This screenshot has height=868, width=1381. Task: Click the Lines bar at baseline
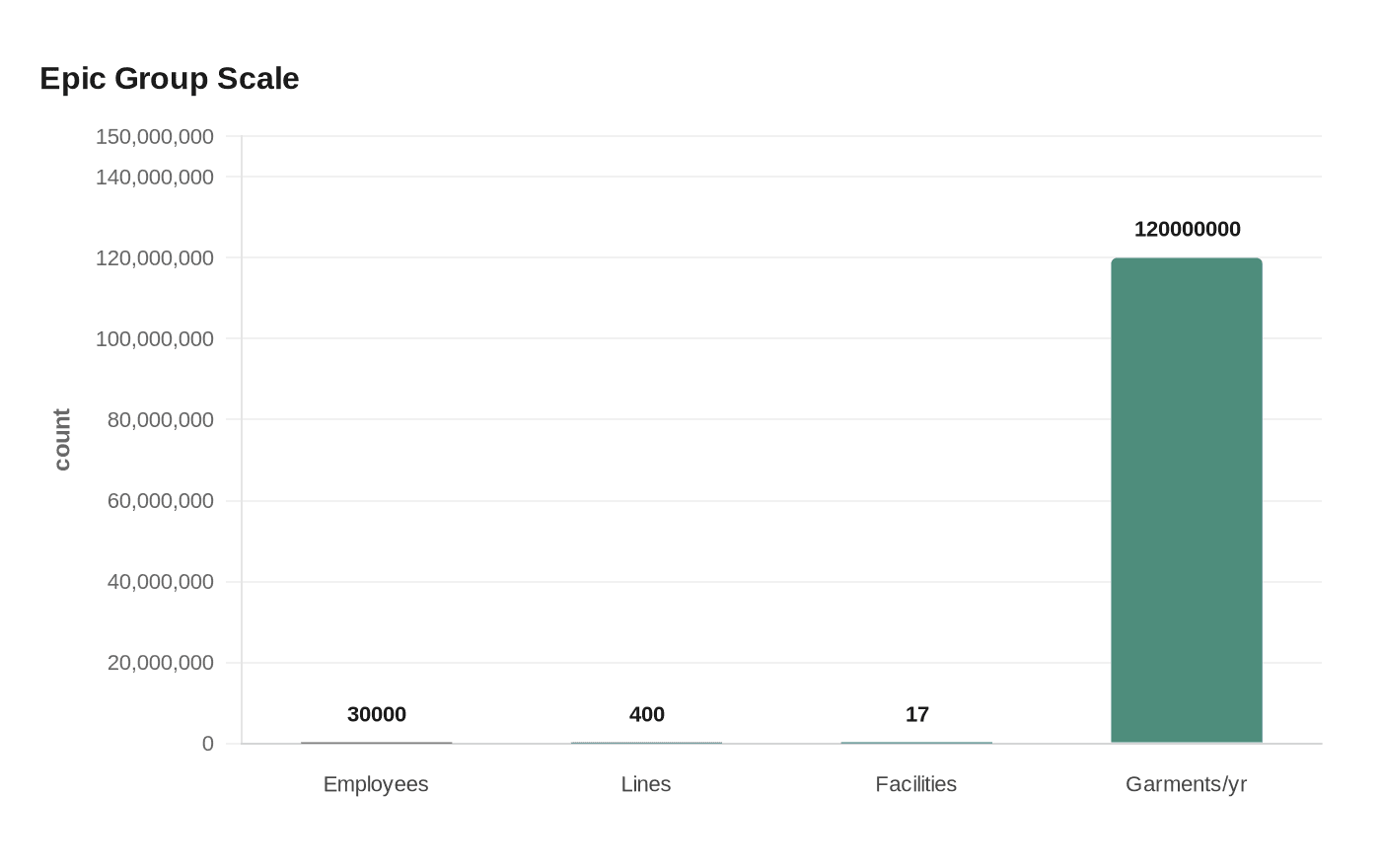647,743
